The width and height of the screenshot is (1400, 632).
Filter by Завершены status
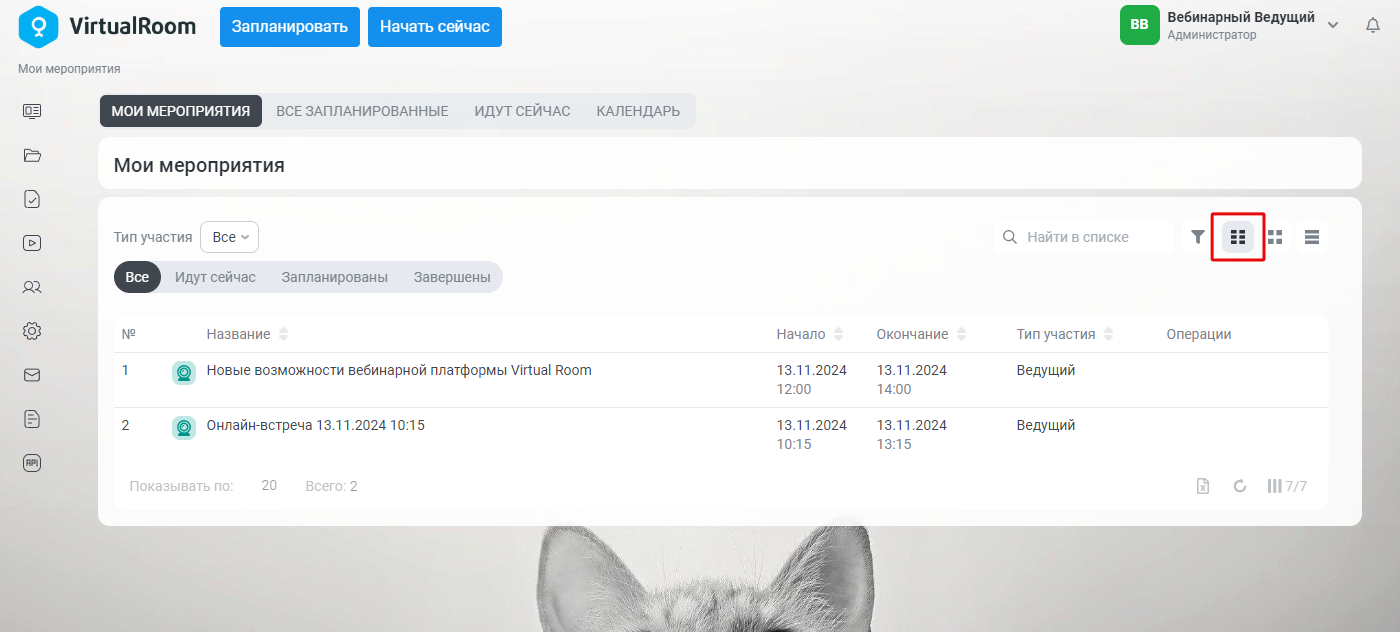pos(452,277)
